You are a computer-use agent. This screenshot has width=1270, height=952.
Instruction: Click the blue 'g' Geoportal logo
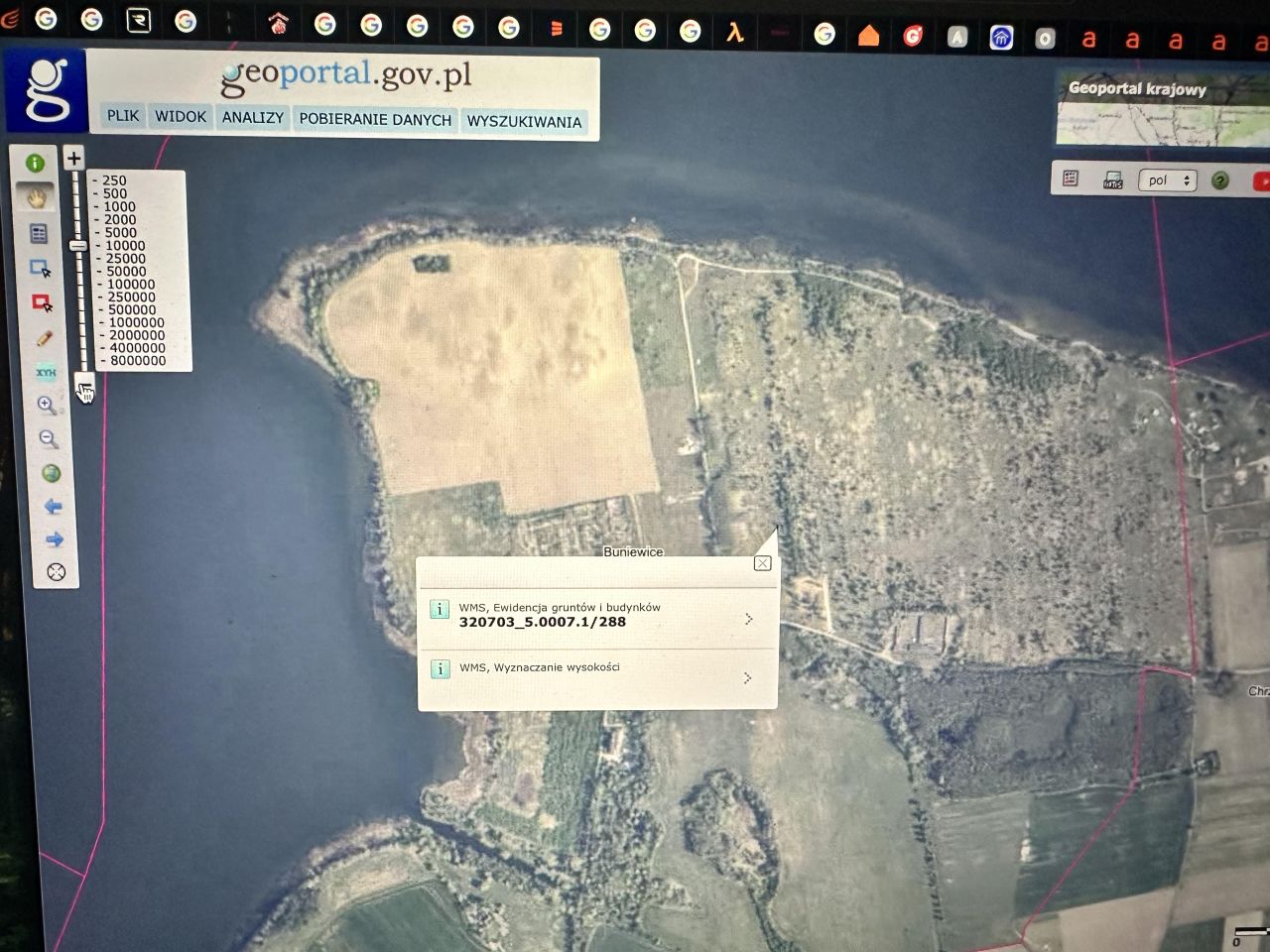tap(46, 91)
